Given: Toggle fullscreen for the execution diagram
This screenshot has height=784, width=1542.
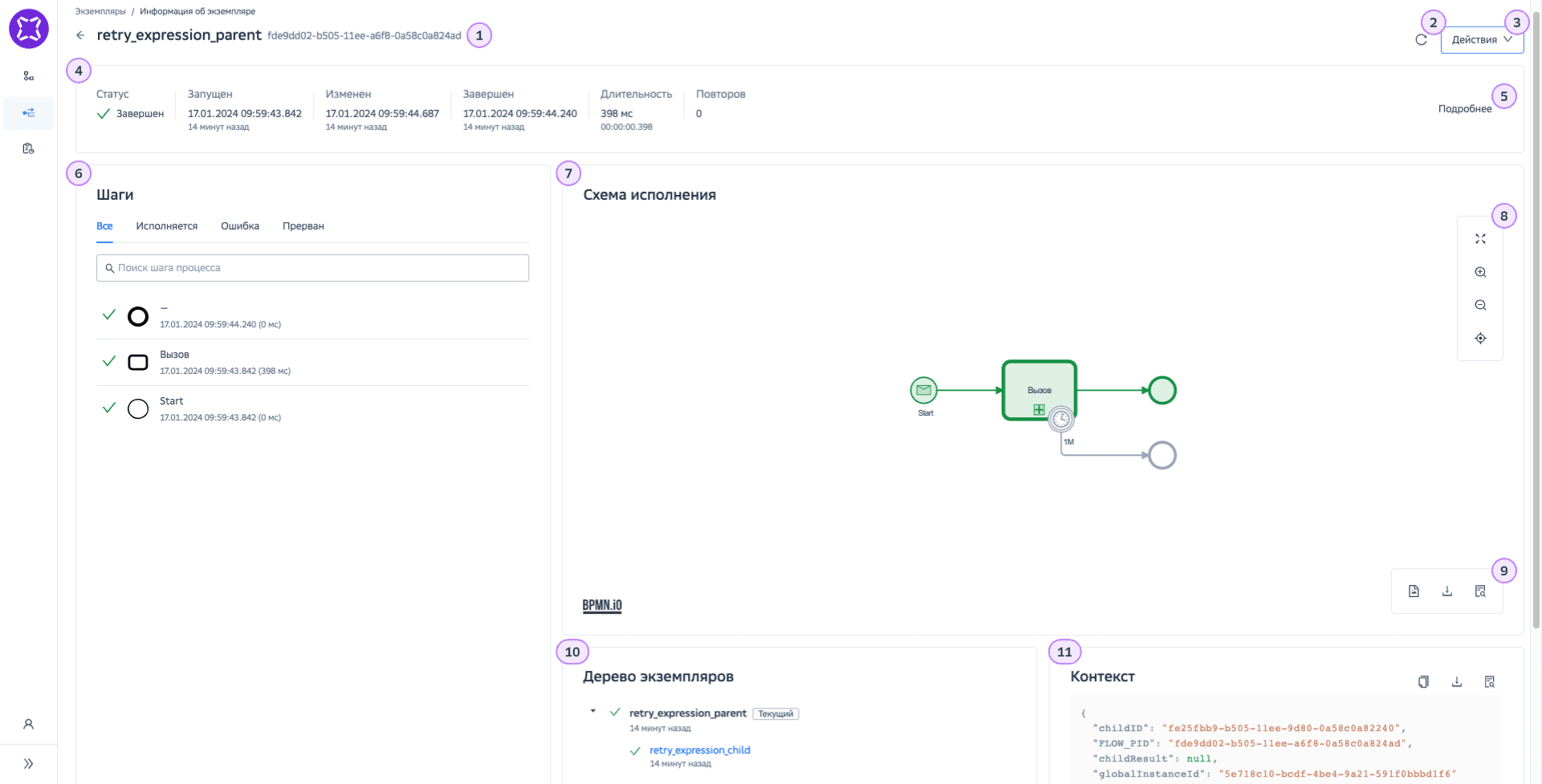Looking at the screenshot, I should pos(1480,239).
